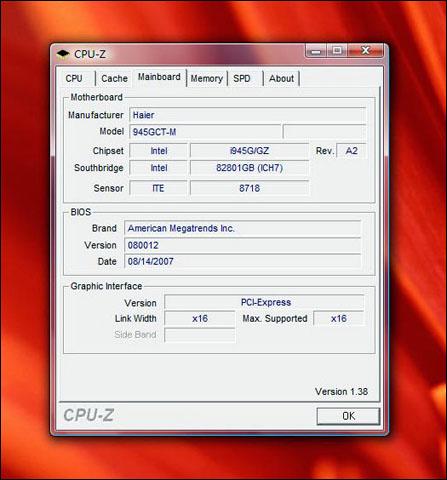This screenshot has height=480, width=447.
Task: Open the SPD tab
Action: click(242, 79)
